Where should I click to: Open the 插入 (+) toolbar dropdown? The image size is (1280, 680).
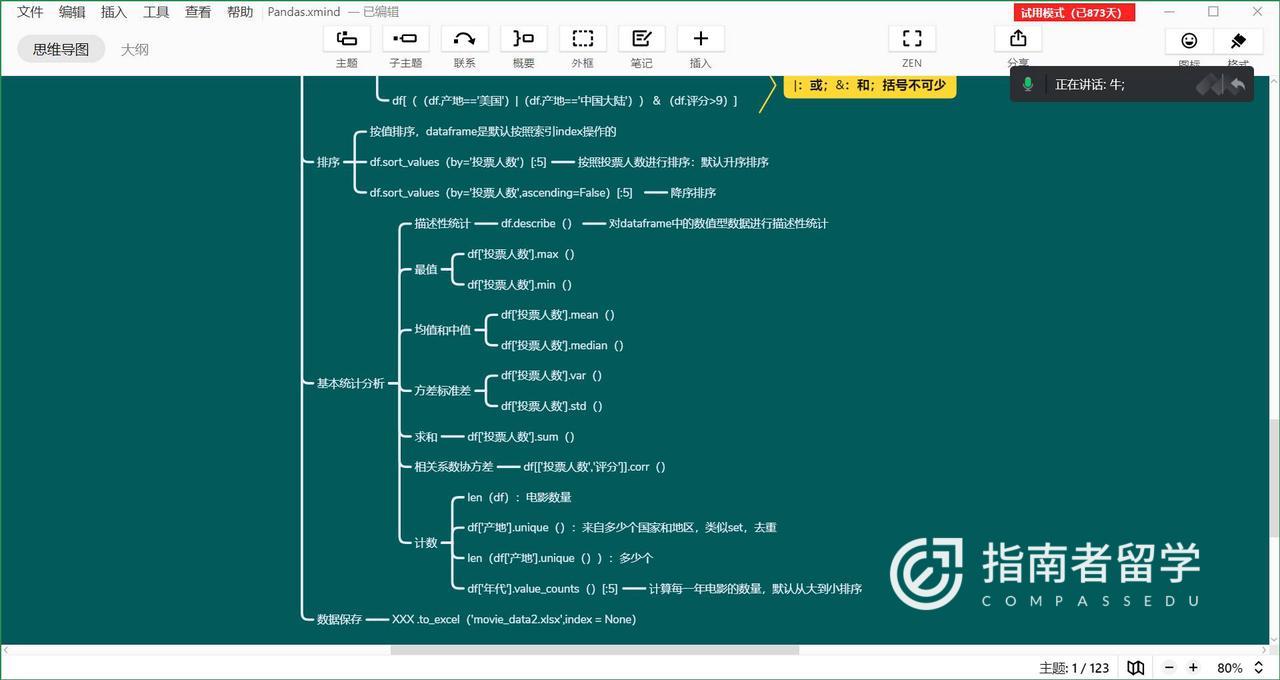click(700, 39)
